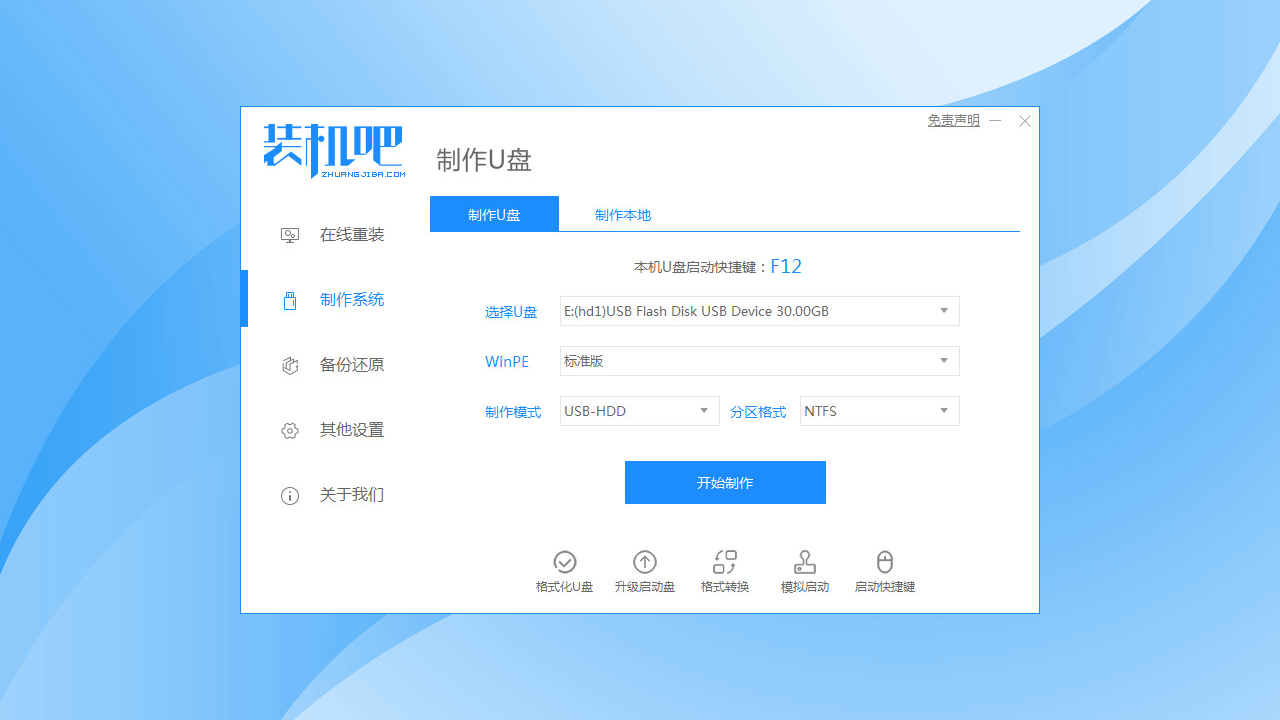Viewport: 1280px width, 720px height.
Task: Click the 其他设置 gear icon
Action: pos(290,430)
